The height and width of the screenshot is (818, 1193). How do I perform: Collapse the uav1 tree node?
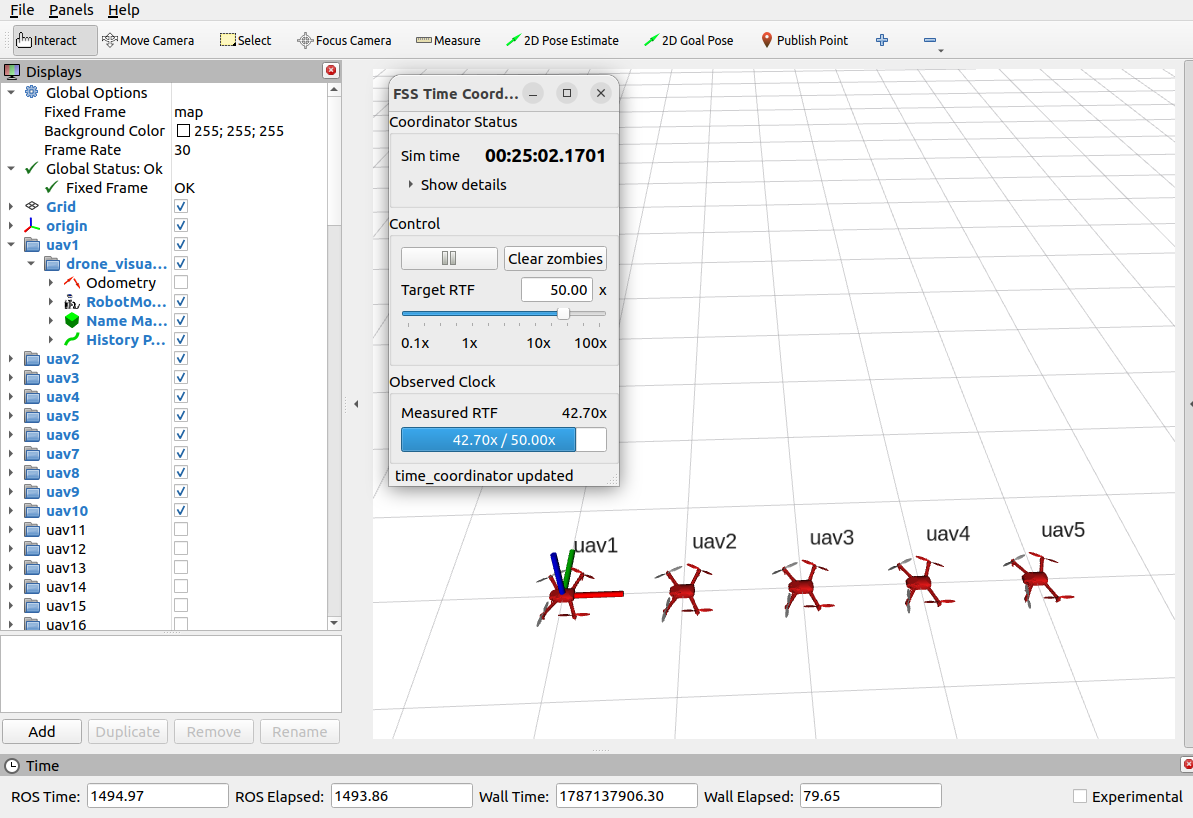[x=11, y=244]
